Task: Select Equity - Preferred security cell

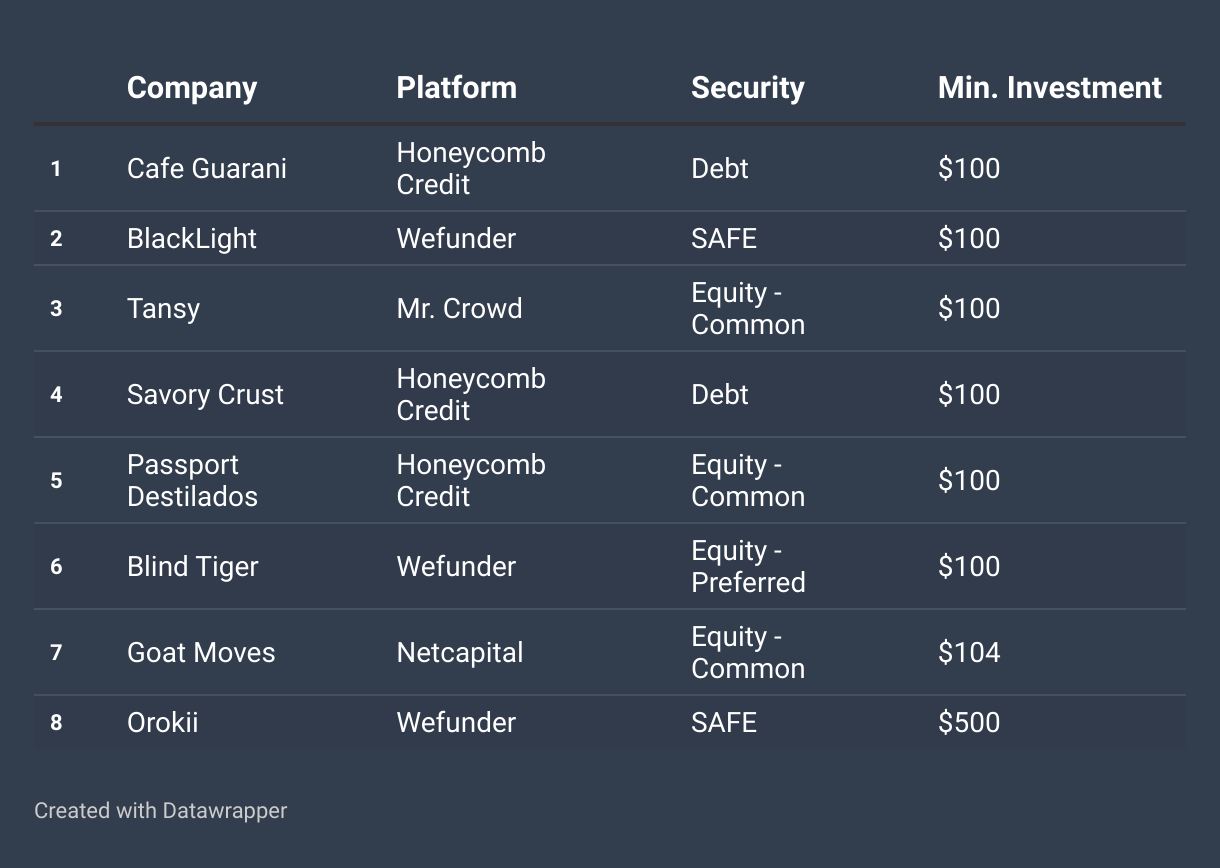Action: click(748, 566)
